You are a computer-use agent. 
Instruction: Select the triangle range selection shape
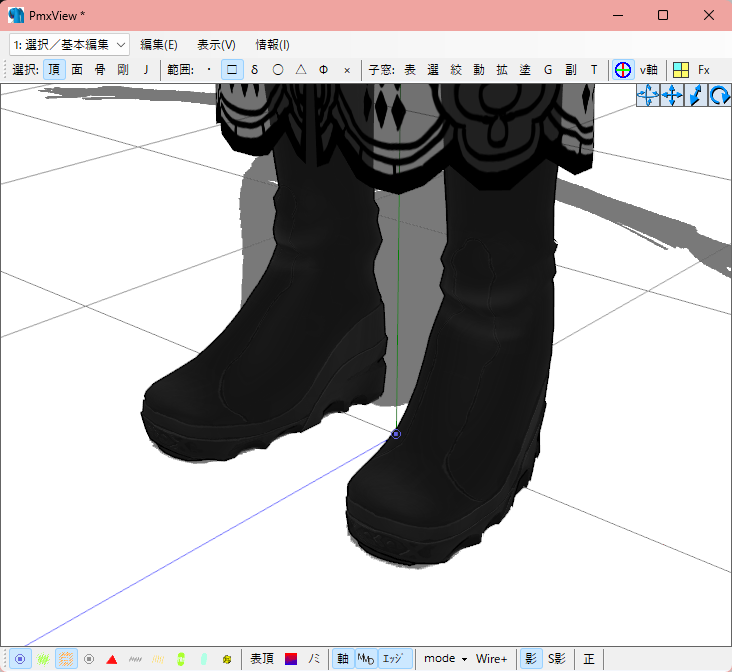(301, 70)
